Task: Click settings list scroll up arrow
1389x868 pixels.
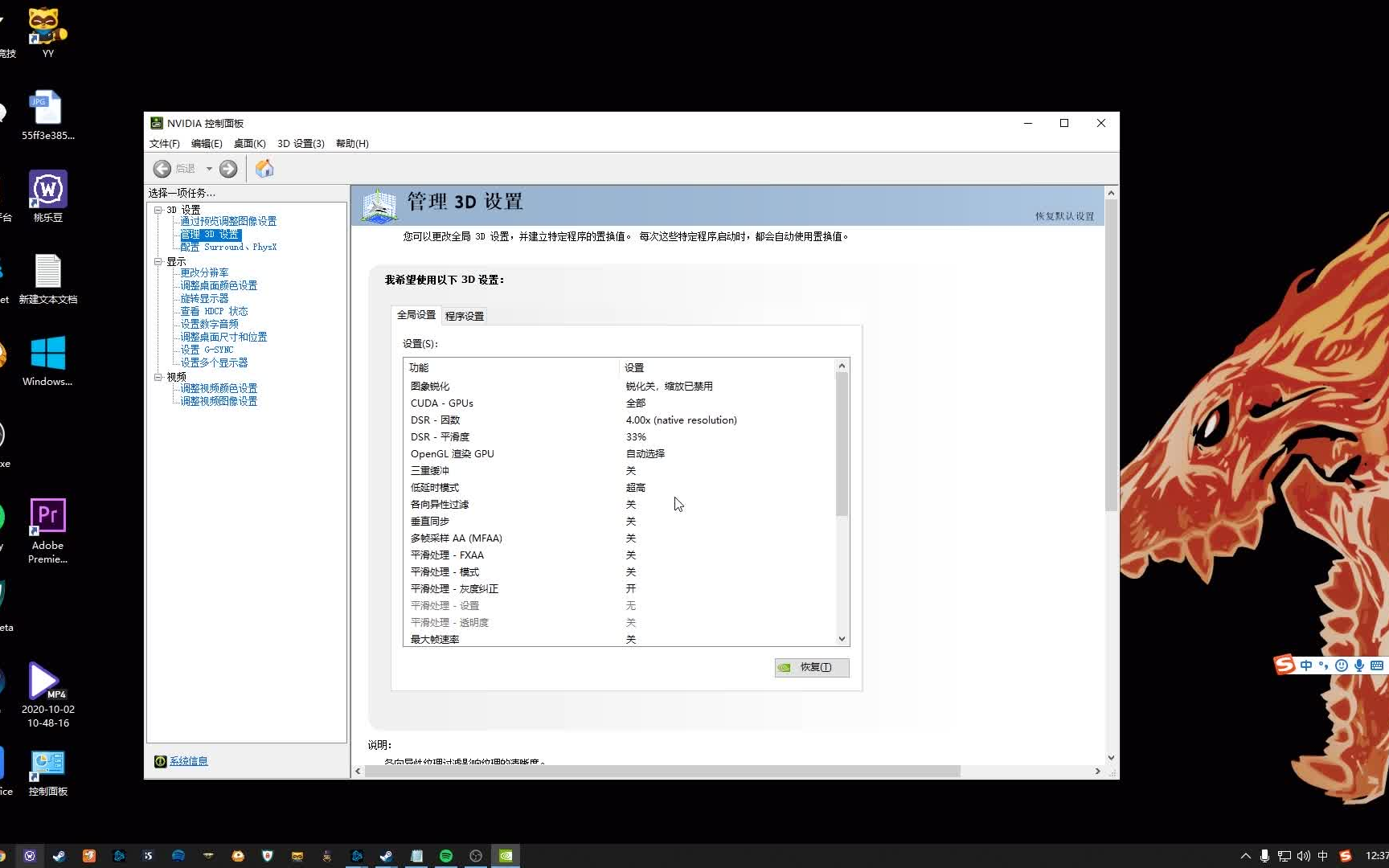Action: (x=842, y=366)
